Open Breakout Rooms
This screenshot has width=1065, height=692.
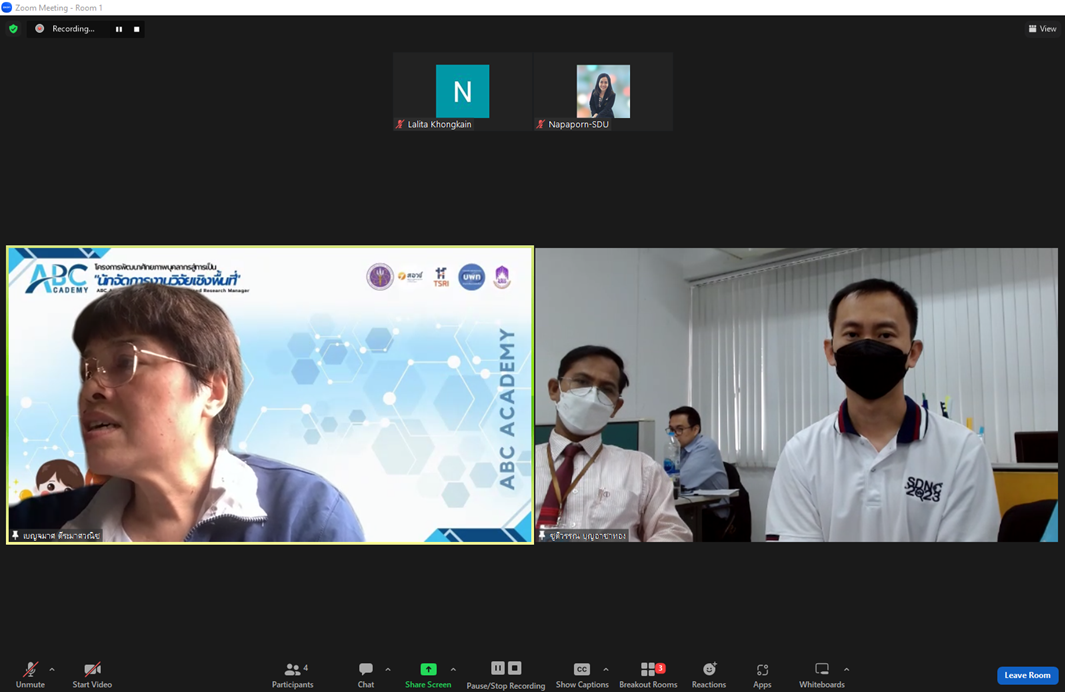[648, 674]
